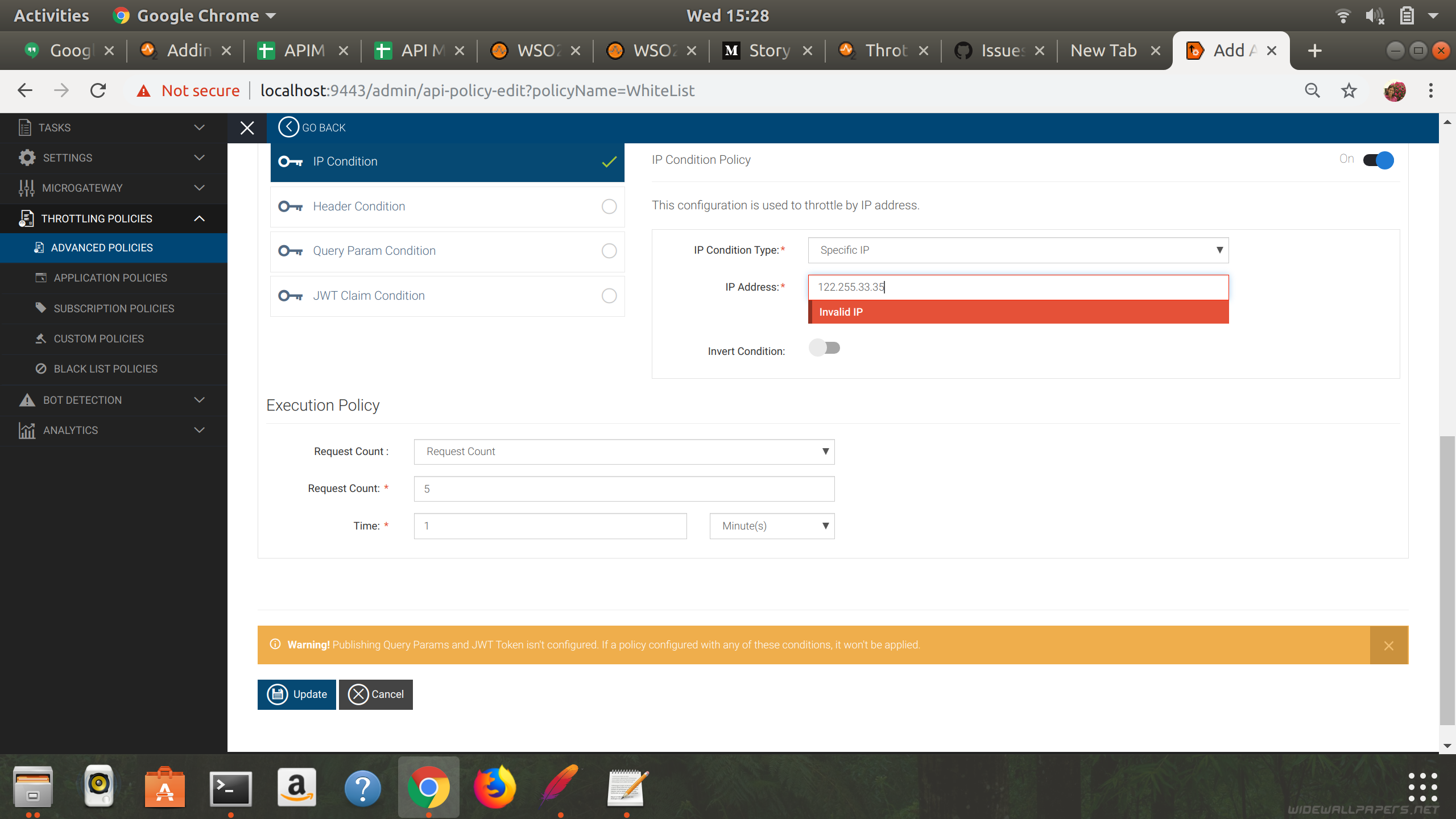Image resolution: width=1456 pixels, height=819 pixels.
Task: Collapse the Throttling Policies section
Action: coord(198,218)
